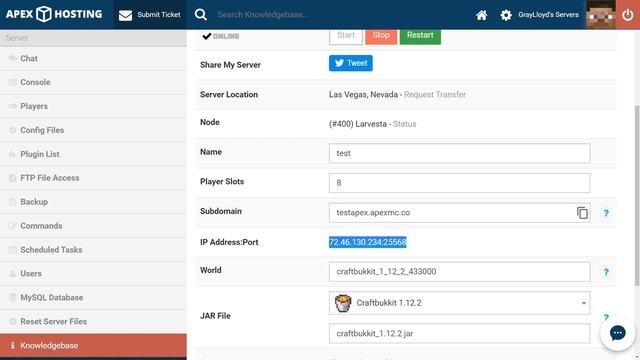
Task: Open Plugin List menu item
Action: pos(93,154)
